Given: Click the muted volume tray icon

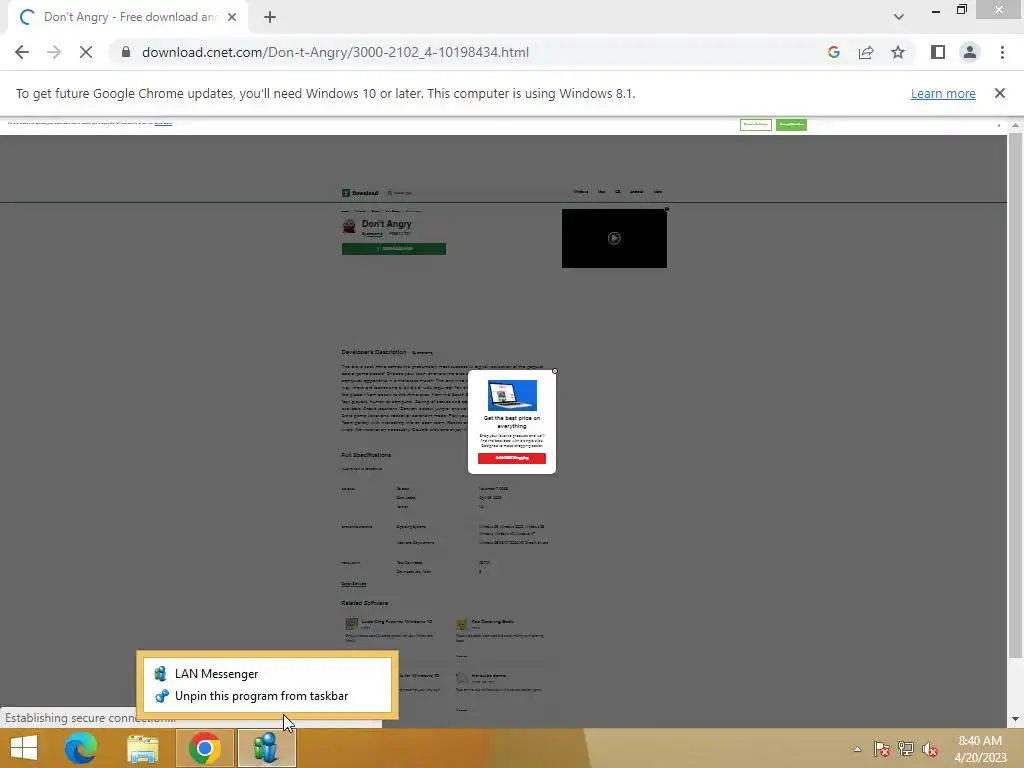Looking at the screenshot, I should tap(930, 749).
